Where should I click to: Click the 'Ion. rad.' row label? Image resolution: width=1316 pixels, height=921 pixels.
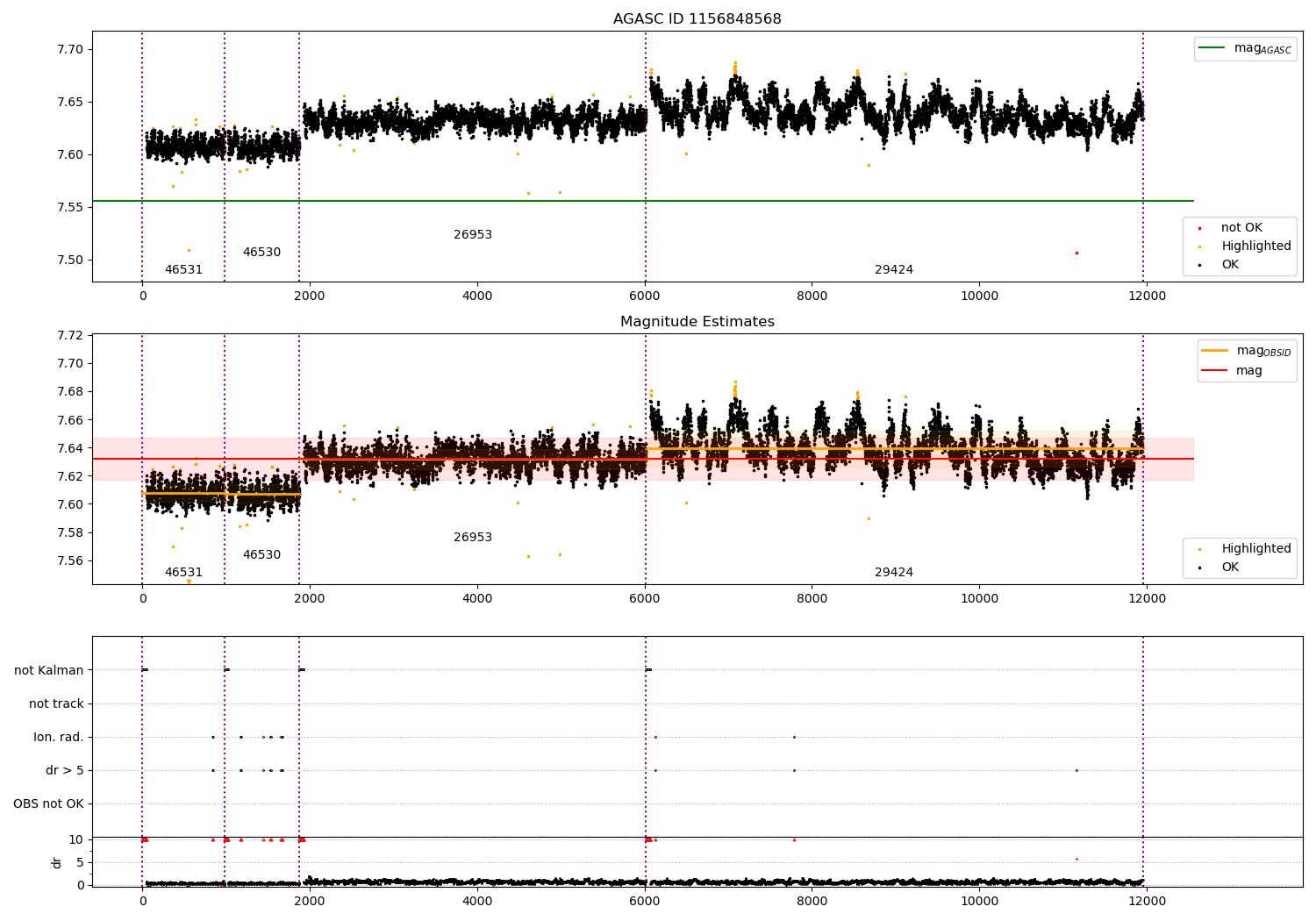point(59,738)
